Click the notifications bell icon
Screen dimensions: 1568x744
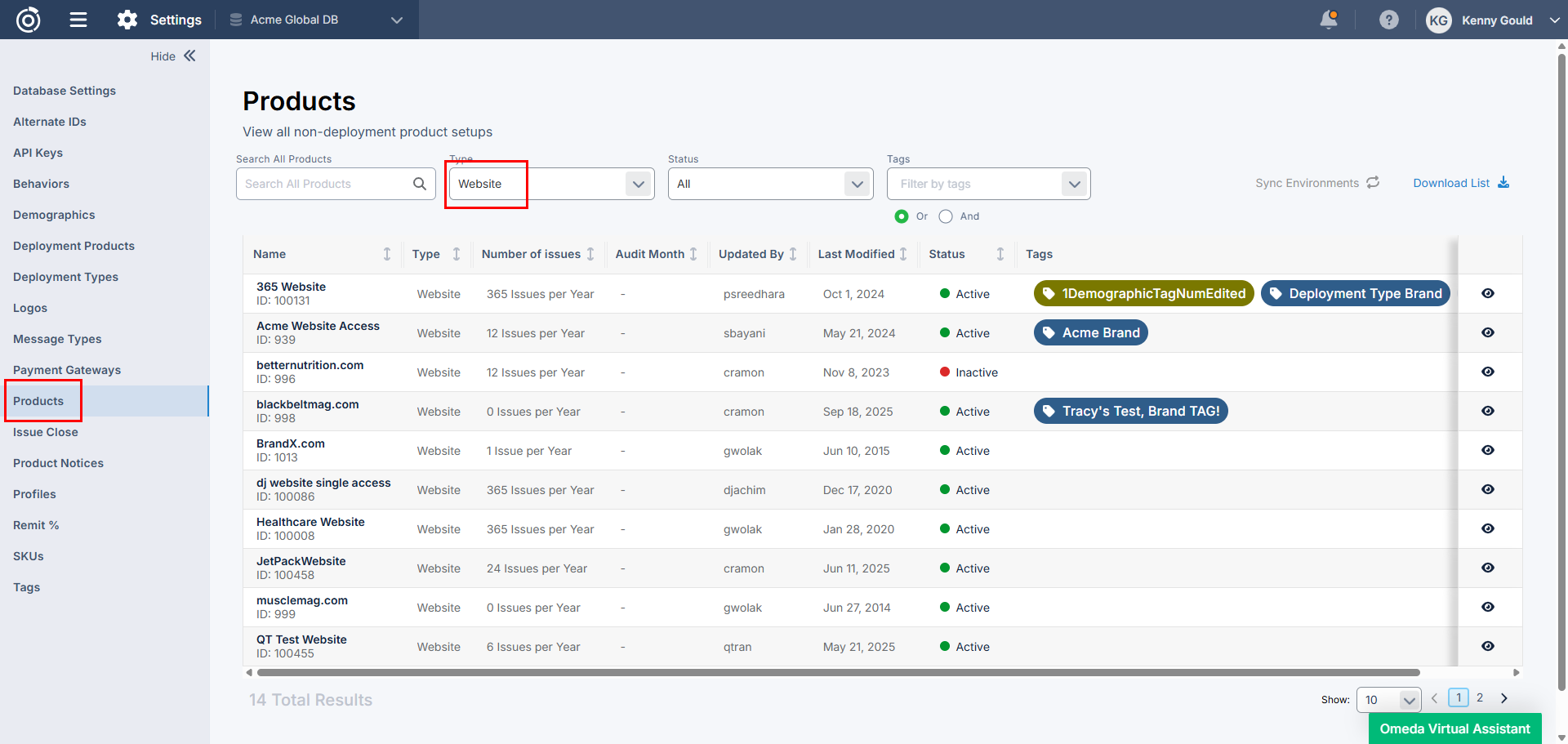click(x=1329, y=20)
